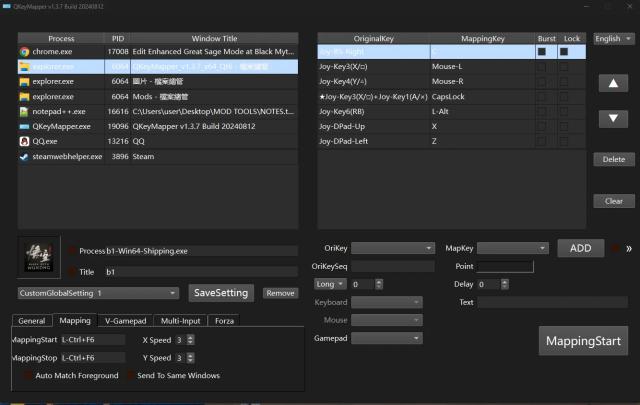The height and width of the screenshot is (405, 640).
Task: Click the Process column header
Action: (x=61, y=39)
